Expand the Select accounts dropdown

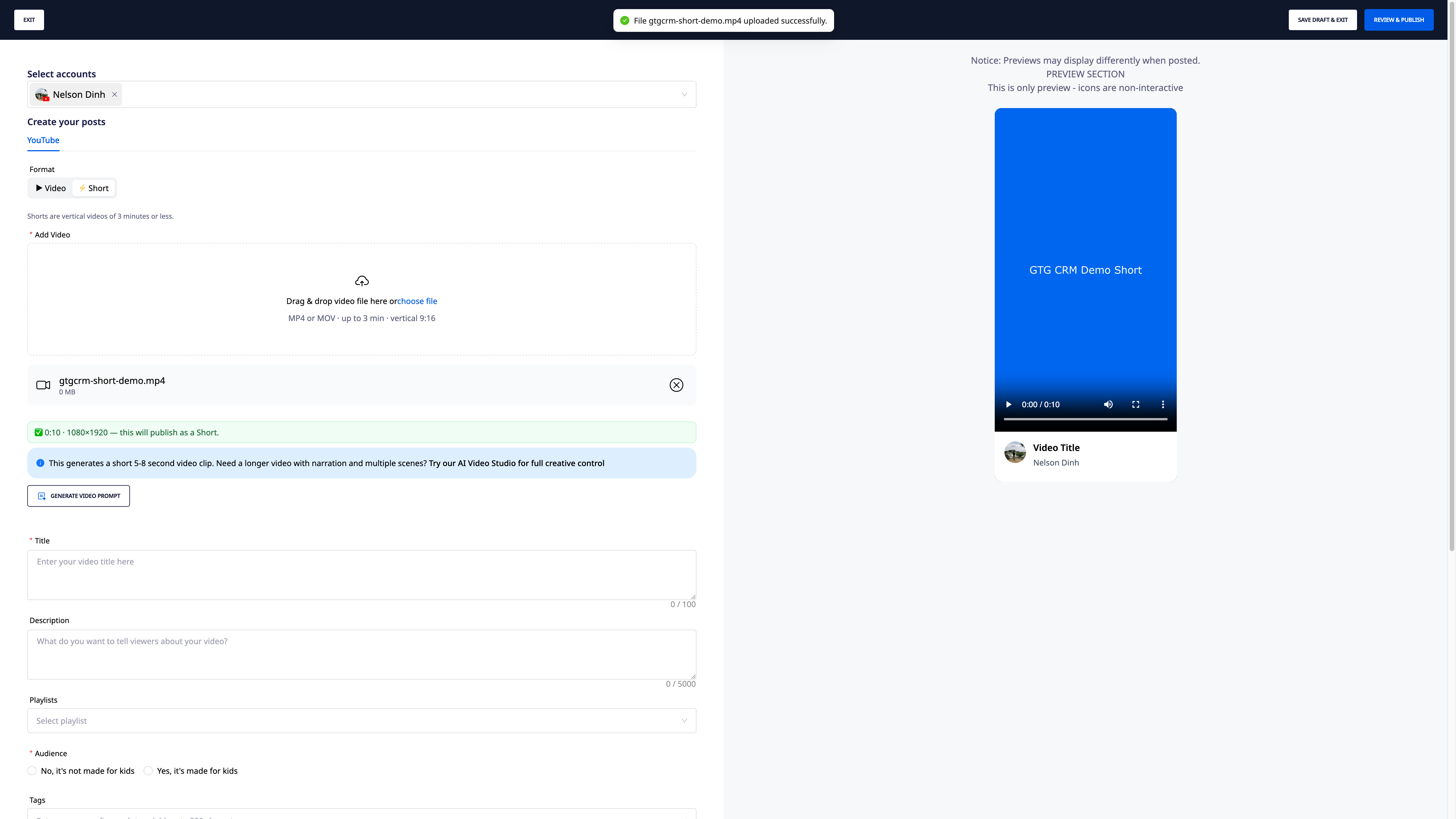(684, 94)
